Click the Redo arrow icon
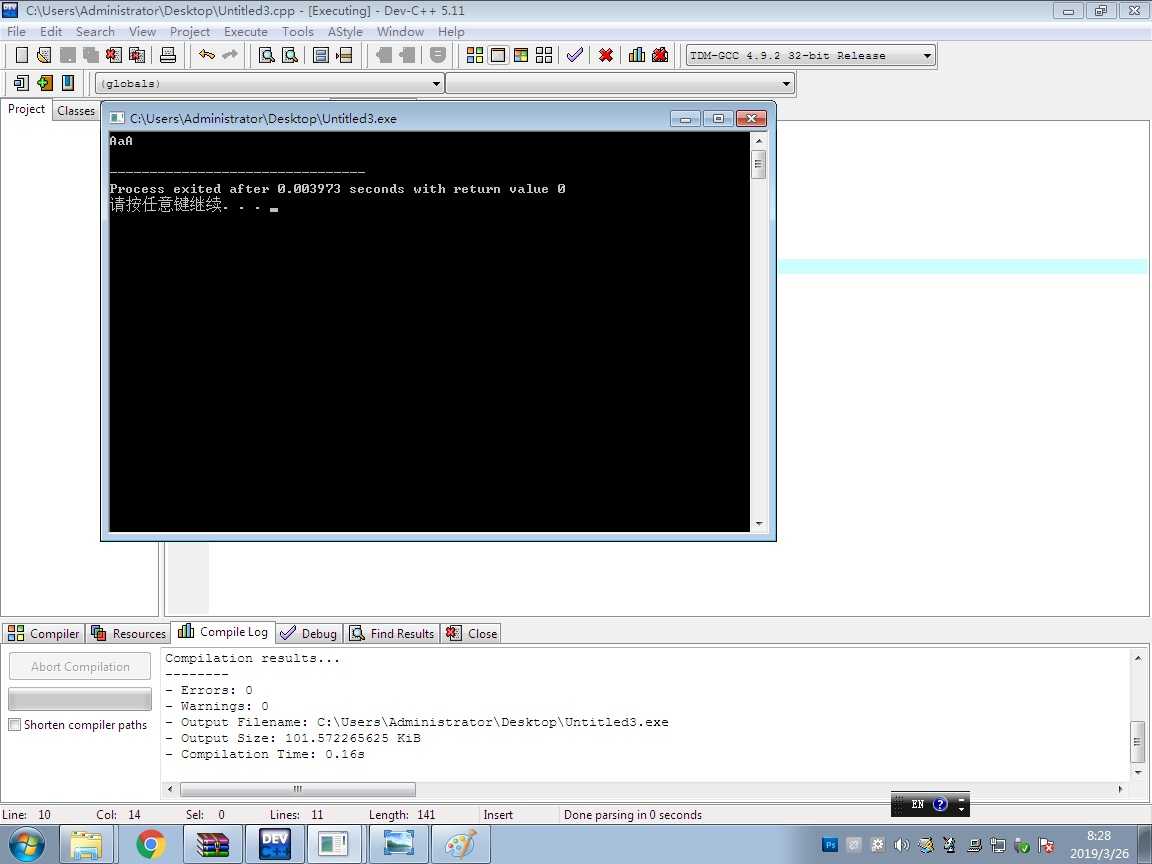The height and width of the screenshot is (864, 1152). pyautogui.click(x=230, y=55)
